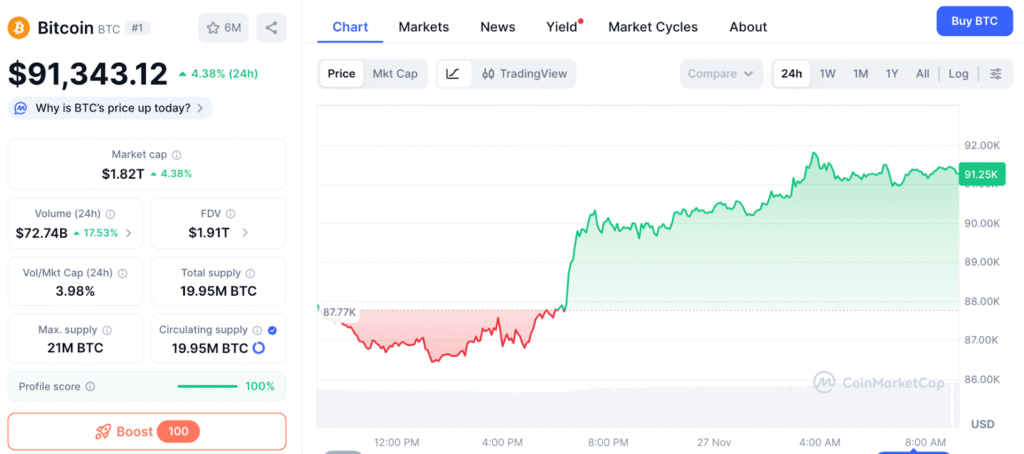Expand the Volume (24h) chevron arrow
This screenshot has height=454, width=1024.
point(128,233)
